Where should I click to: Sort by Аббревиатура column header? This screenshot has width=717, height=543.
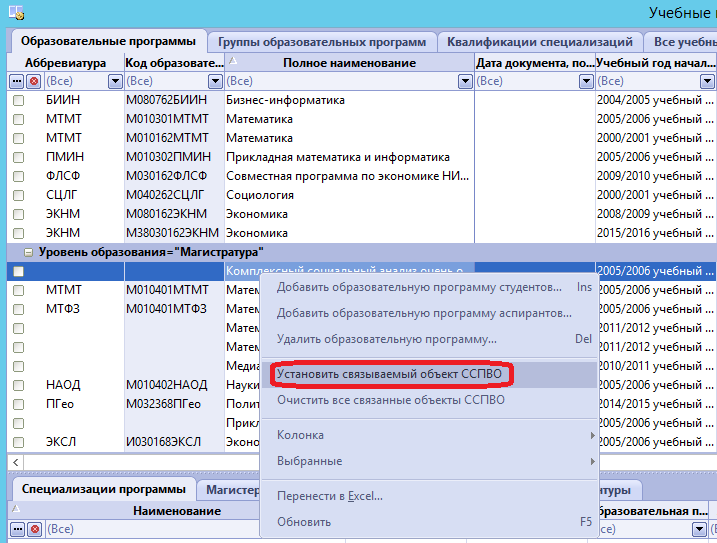[65, 63]
